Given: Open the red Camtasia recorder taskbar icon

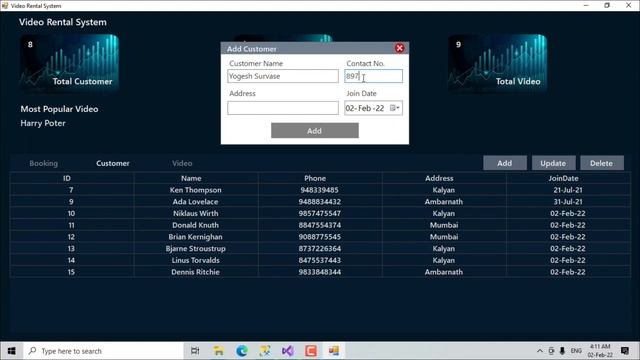Looking at the screenshot, I should click(x=311, y=351).
